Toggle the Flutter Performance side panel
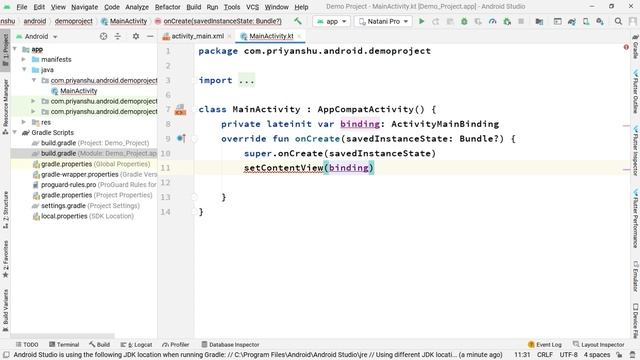The height and width of the screenshot is (360, 640). point(635,218)
